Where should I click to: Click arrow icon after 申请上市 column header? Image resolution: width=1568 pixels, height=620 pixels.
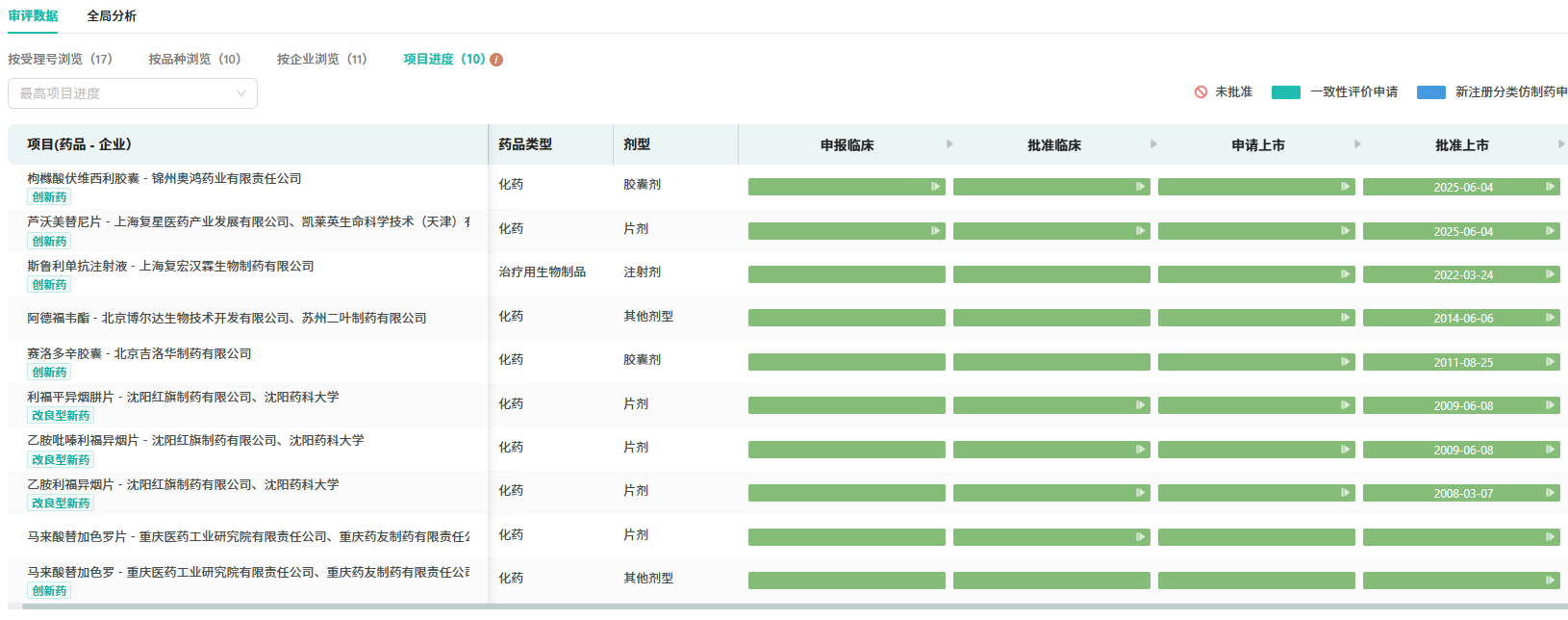click(1357, 144)
